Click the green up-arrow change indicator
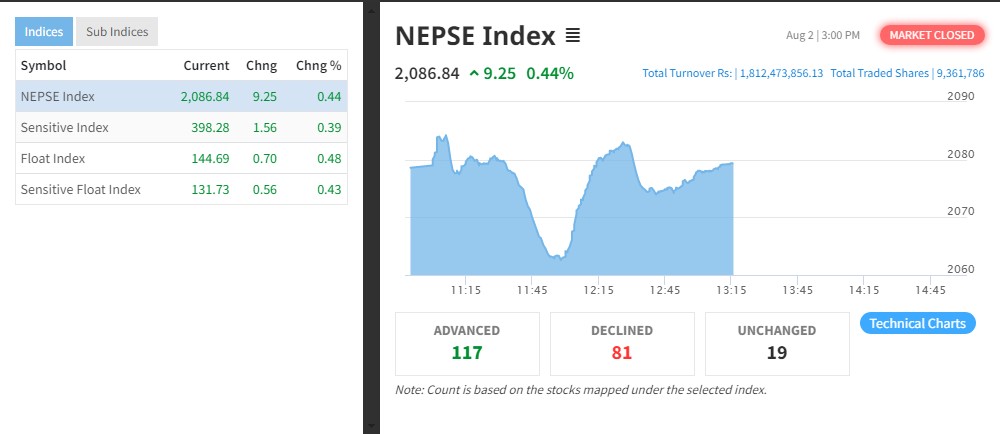 point(473,73)
